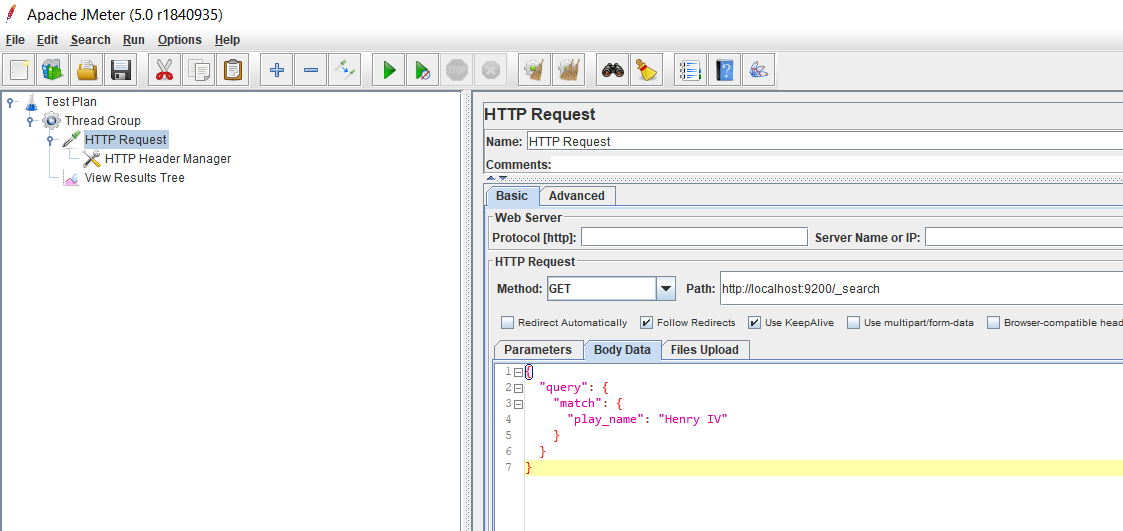Open the Options menu
Screen dimensions: 1123x531
pos(180,40)
